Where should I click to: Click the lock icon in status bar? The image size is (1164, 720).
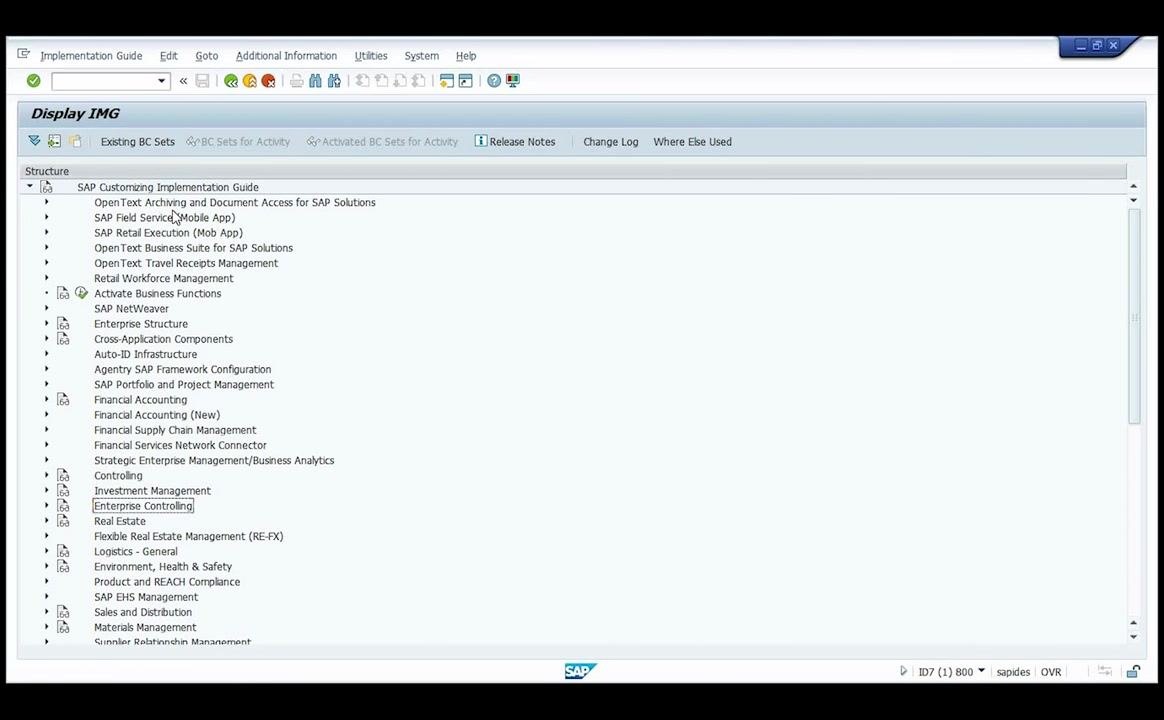1133,672
